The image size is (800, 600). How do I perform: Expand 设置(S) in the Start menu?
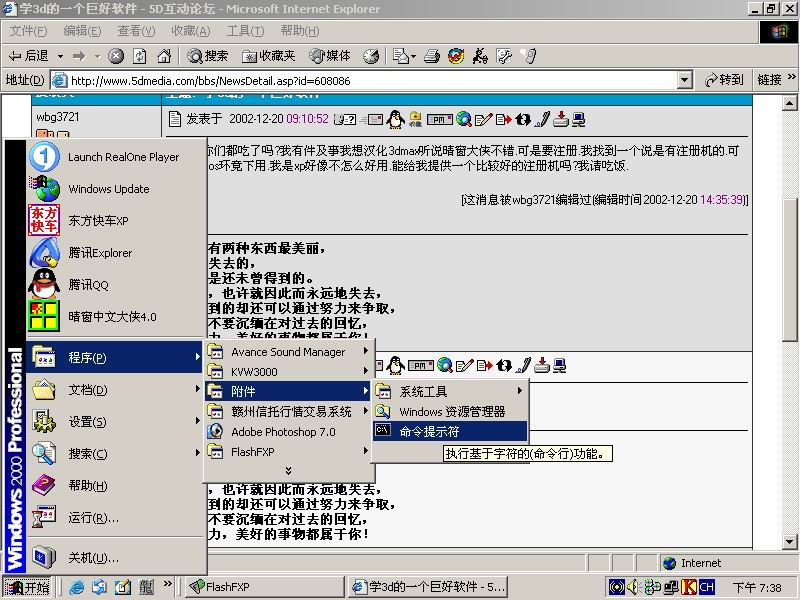point(116,421)
